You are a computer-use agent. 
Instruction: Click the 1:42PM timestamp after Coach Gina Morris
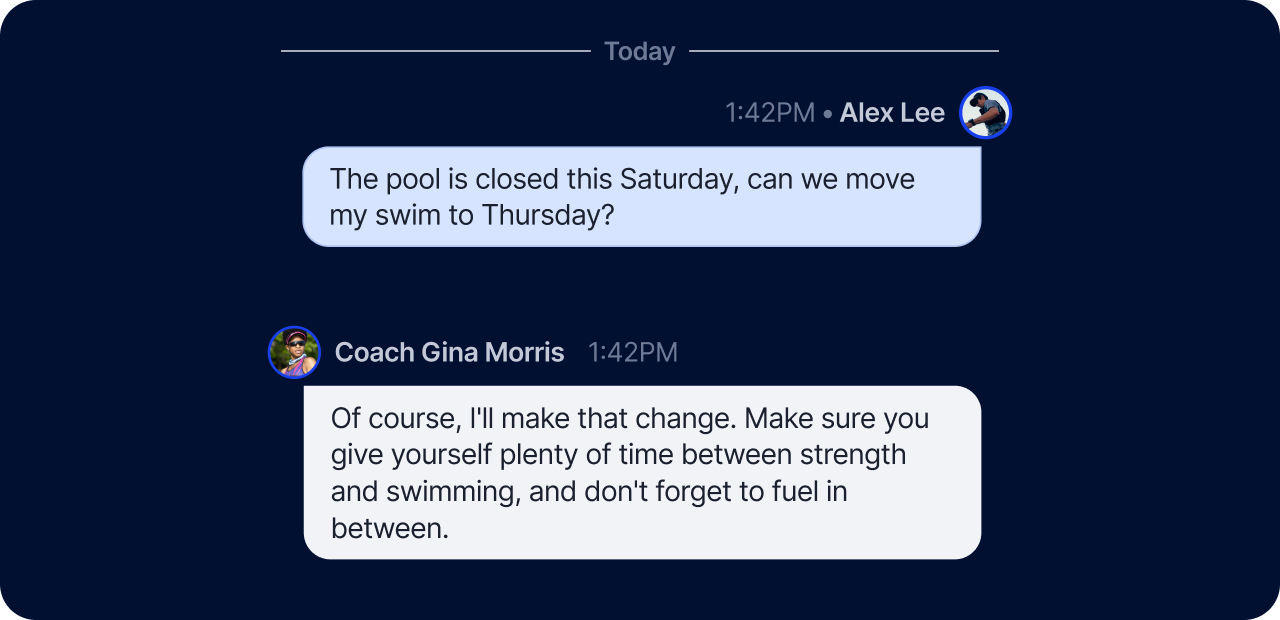click(x=633, y=352)
